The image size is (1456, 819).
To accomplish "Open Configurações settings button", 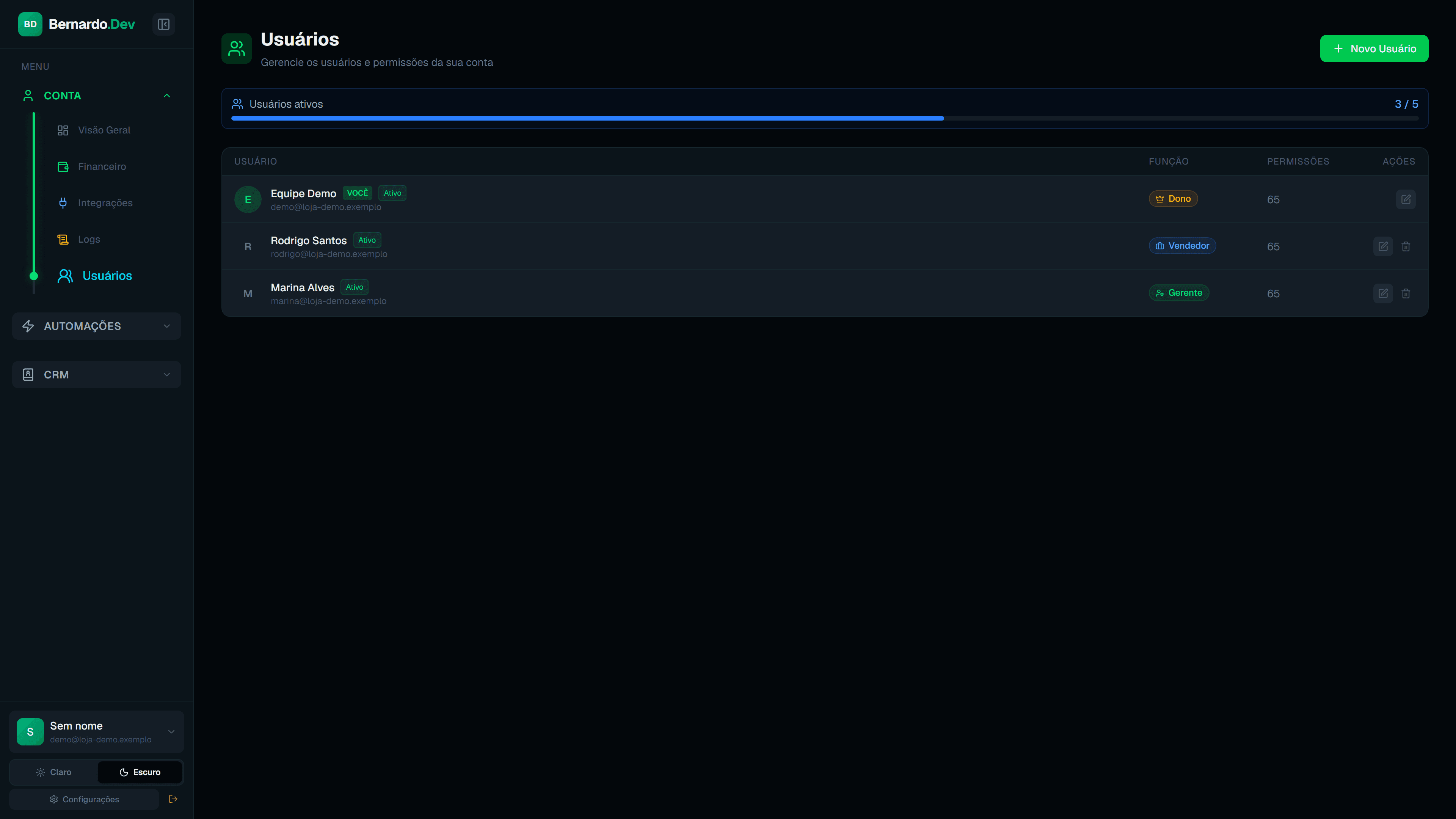I will [84, 799].
